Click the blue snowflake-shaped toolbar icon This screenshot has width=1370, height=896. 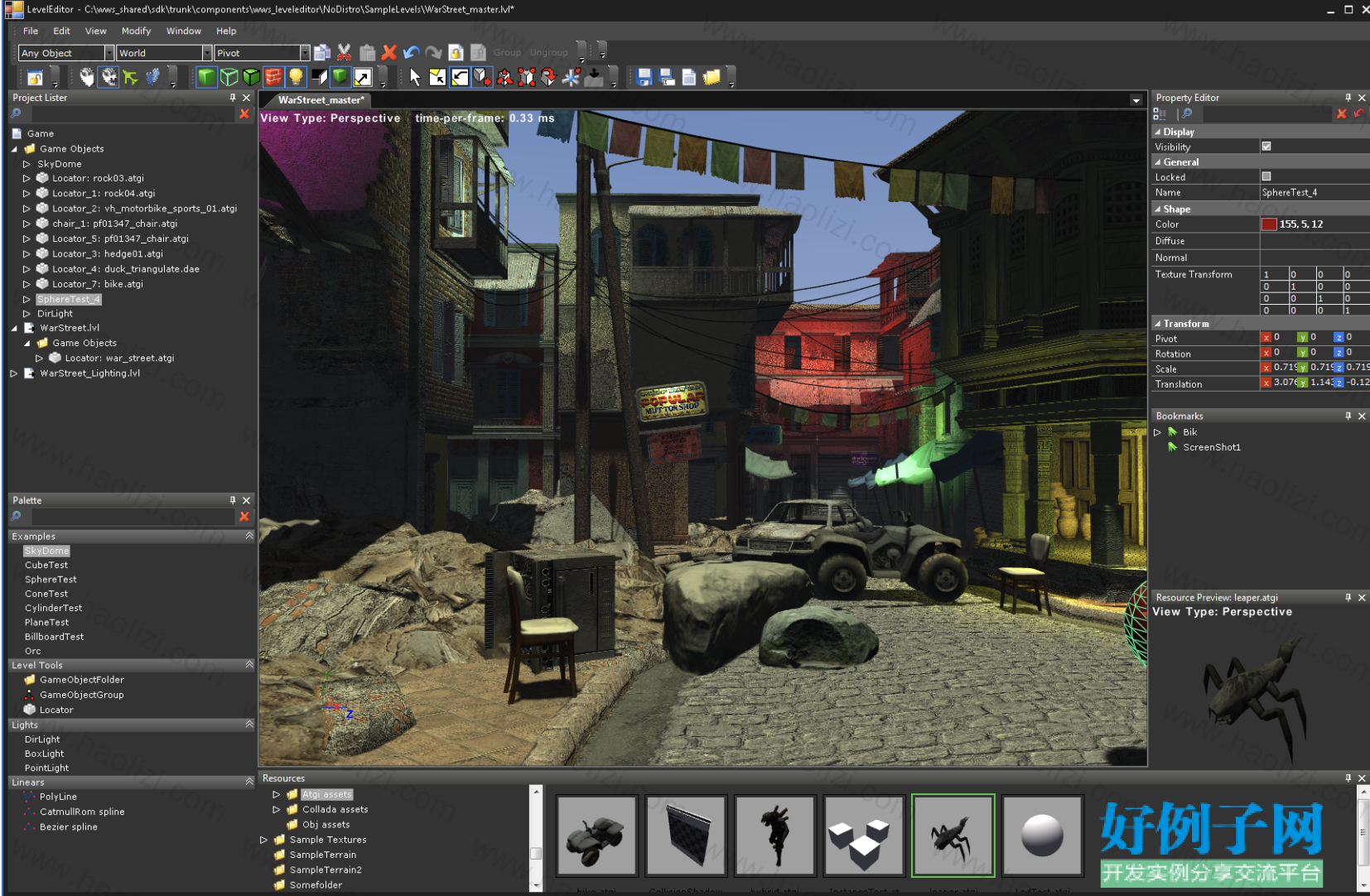(571, 77)
